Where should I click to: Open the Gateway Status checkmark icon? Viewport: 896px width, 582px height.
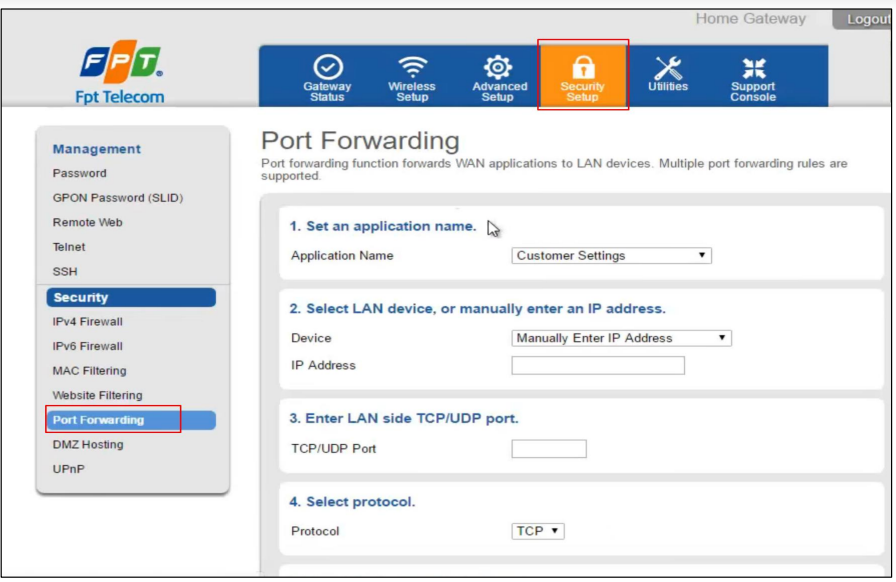[328, 68]
